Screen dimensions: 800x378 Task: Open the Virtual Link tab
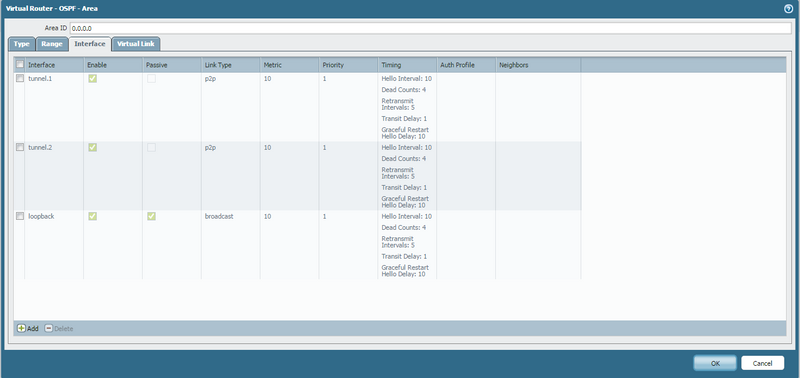click(x=136, y=44)
